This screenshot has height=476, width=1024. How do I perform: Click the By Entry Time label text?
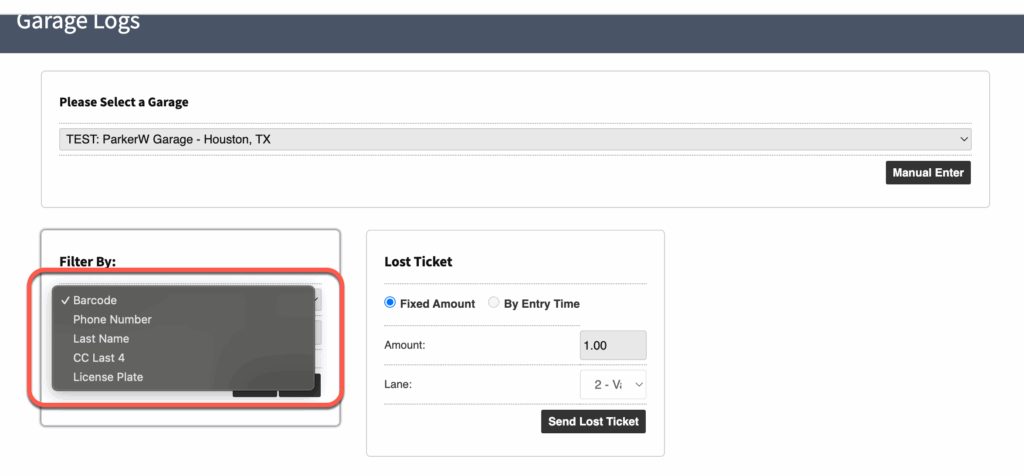(541, 304)
